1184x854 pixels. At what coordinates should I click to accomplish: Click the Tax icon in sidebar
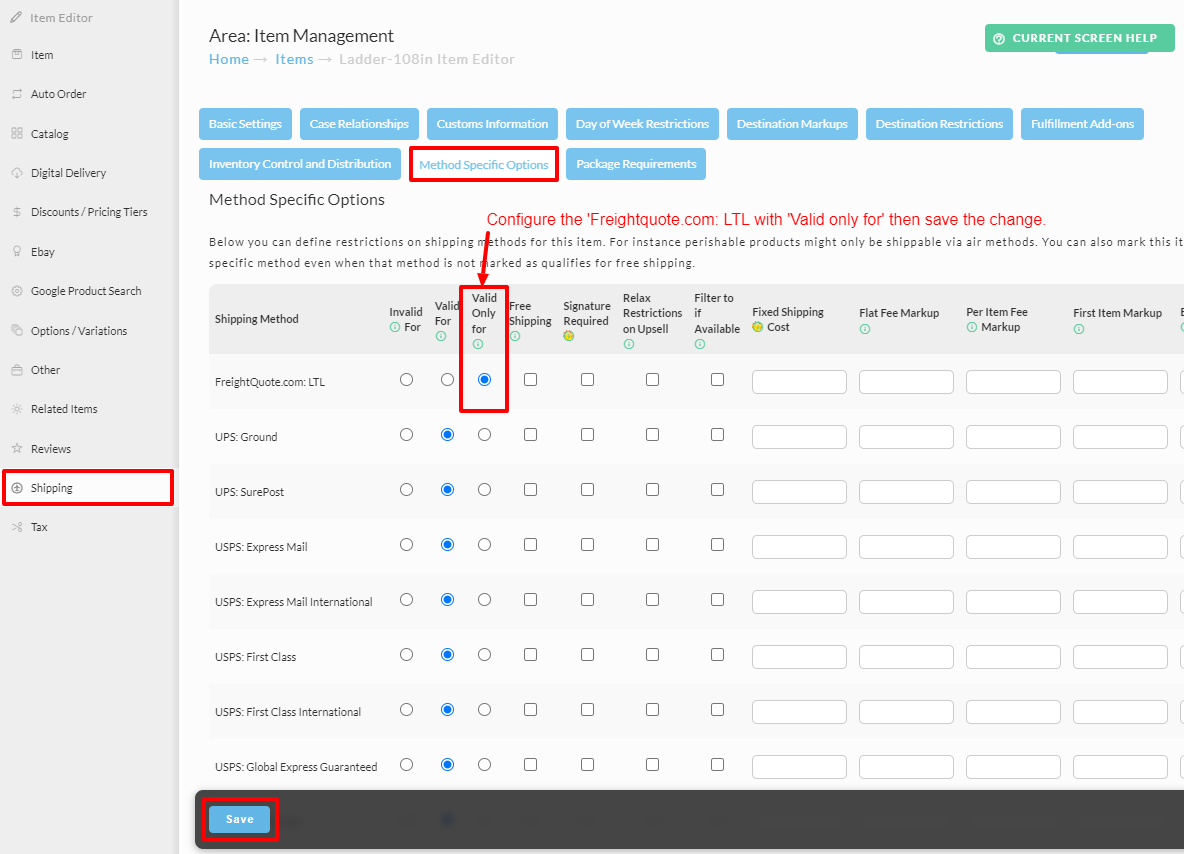[x=17, y=527]
